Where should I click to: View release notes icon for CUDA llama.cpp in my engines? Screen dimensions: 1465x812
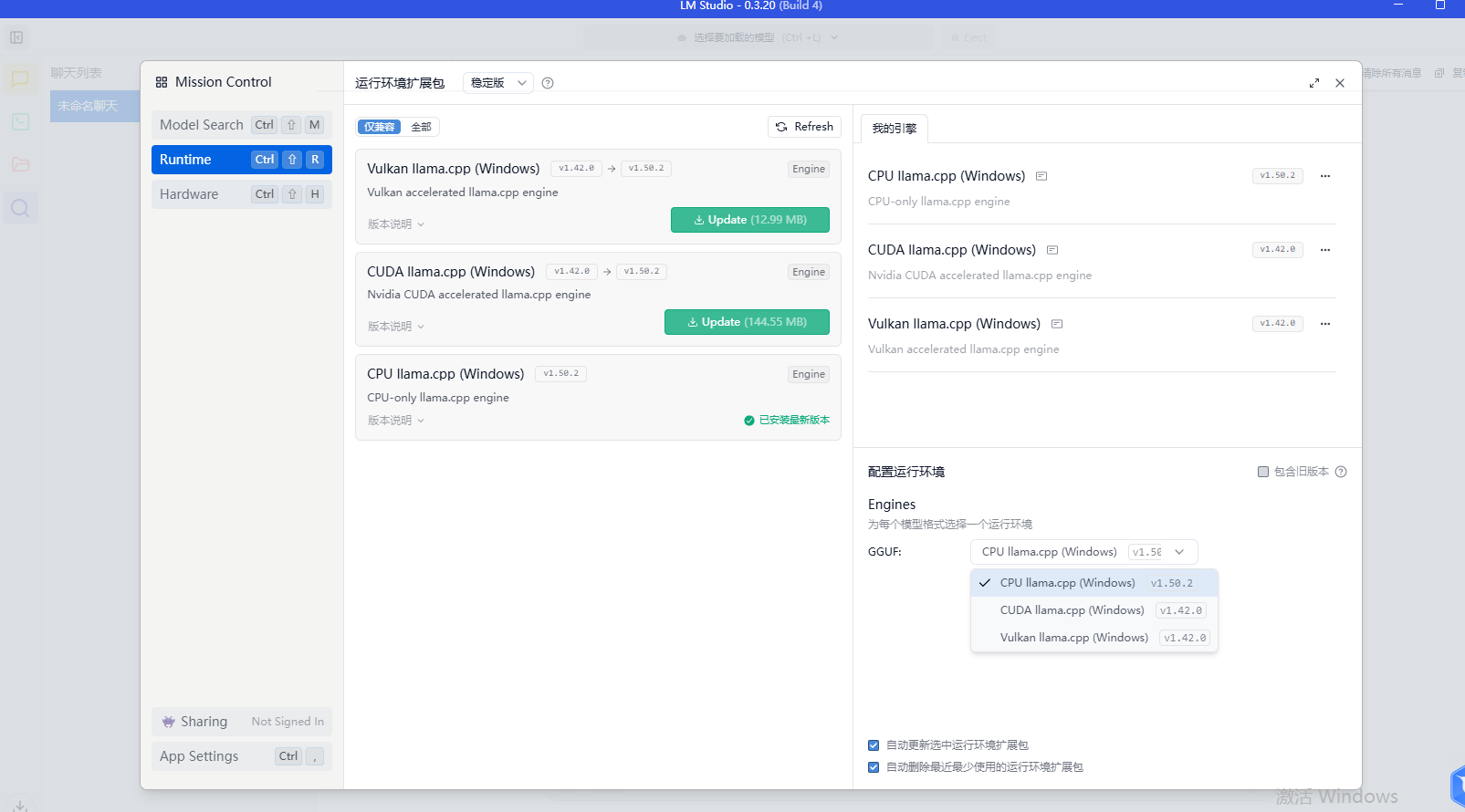(x=1052, y=250)
